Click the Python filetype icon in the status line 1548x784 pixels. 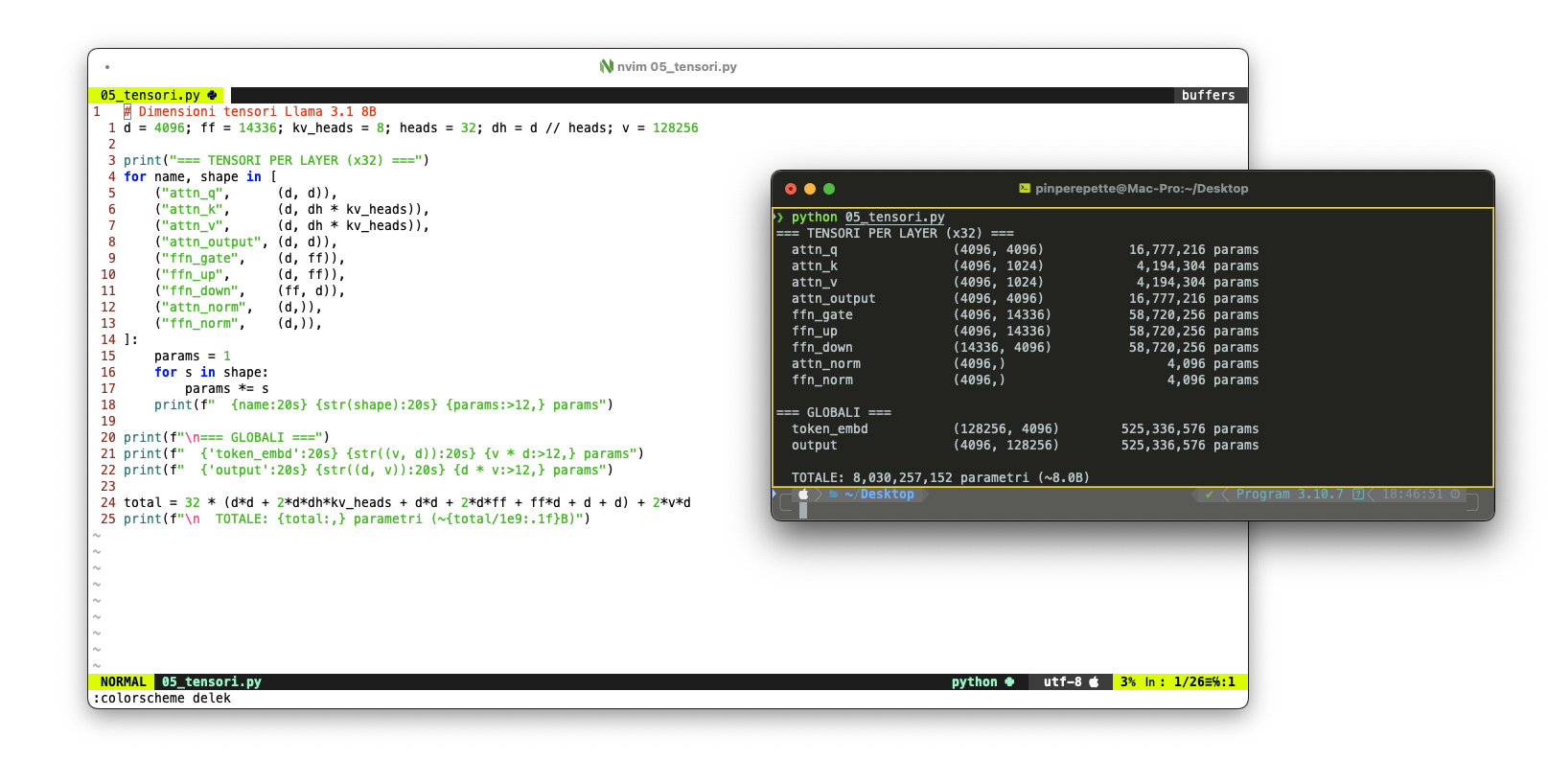click(x=1009, y=681)
